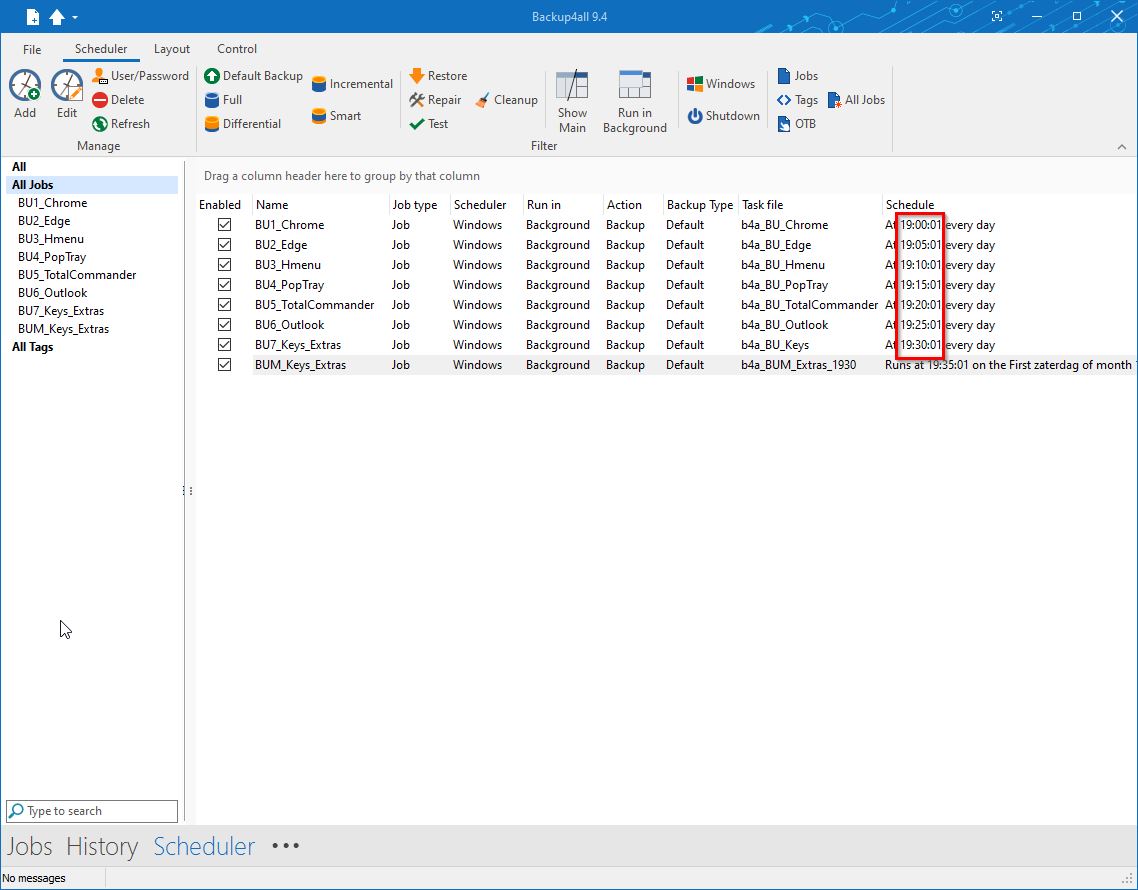
Task: Open the more views ellipsis menu
Action: [285, 845]
